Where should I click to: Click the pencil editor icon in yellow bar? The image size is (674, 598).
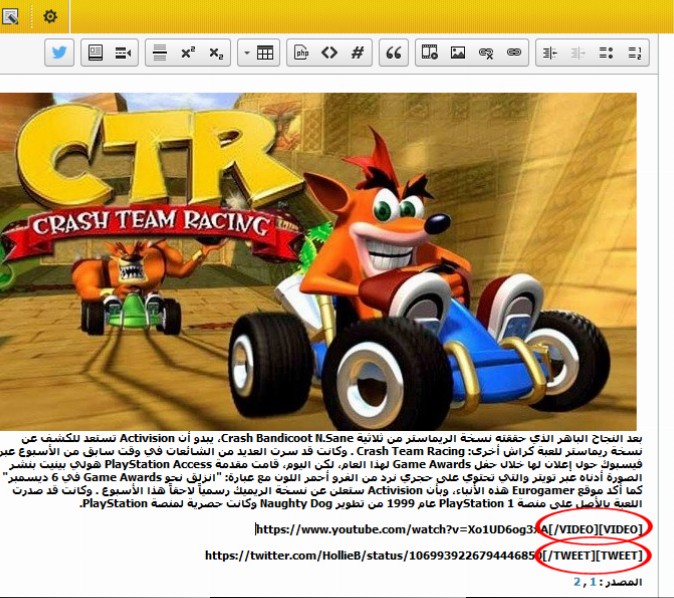9,17
